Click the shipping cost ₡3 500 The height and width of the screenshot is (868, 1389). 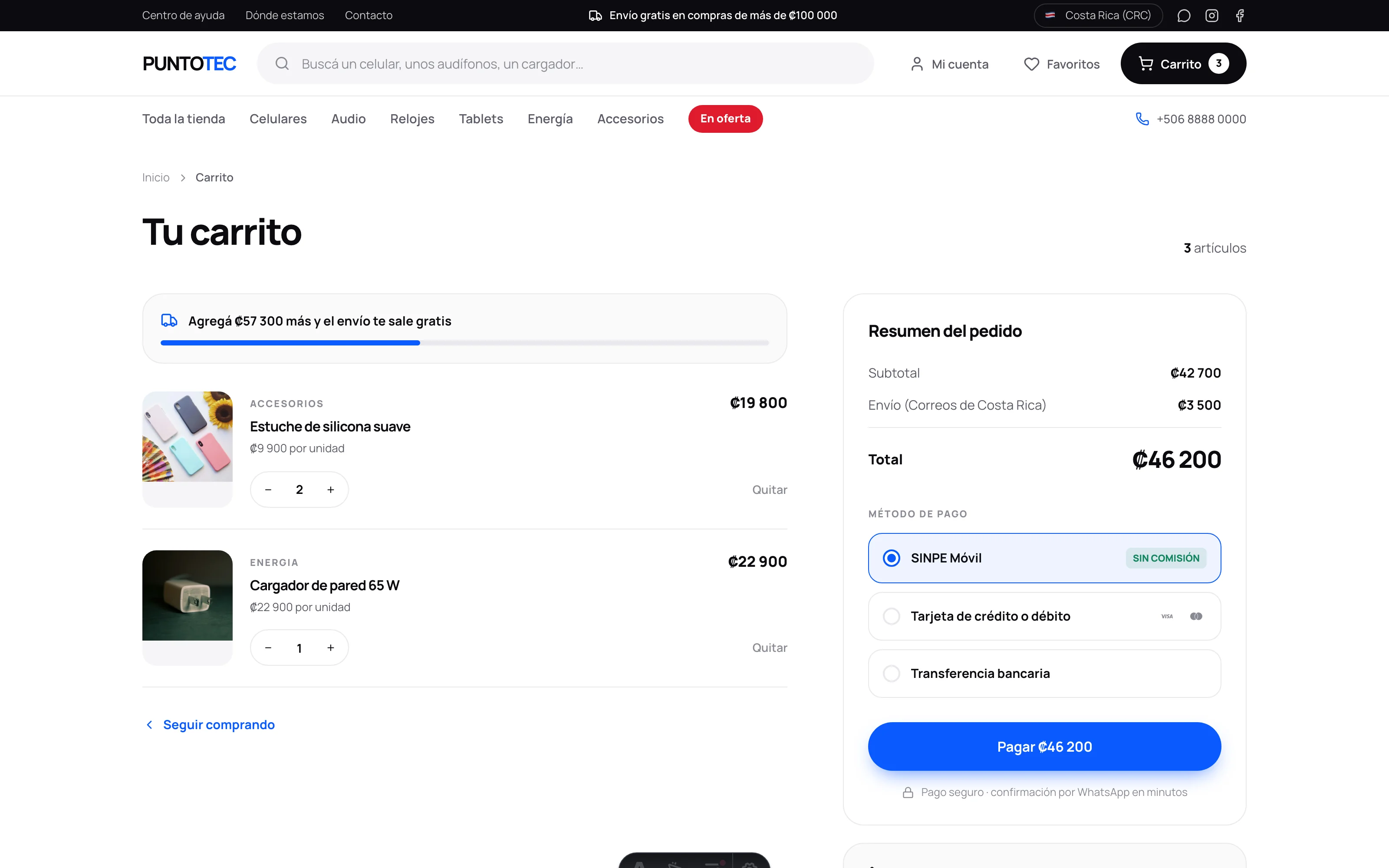click(1199, 405)
